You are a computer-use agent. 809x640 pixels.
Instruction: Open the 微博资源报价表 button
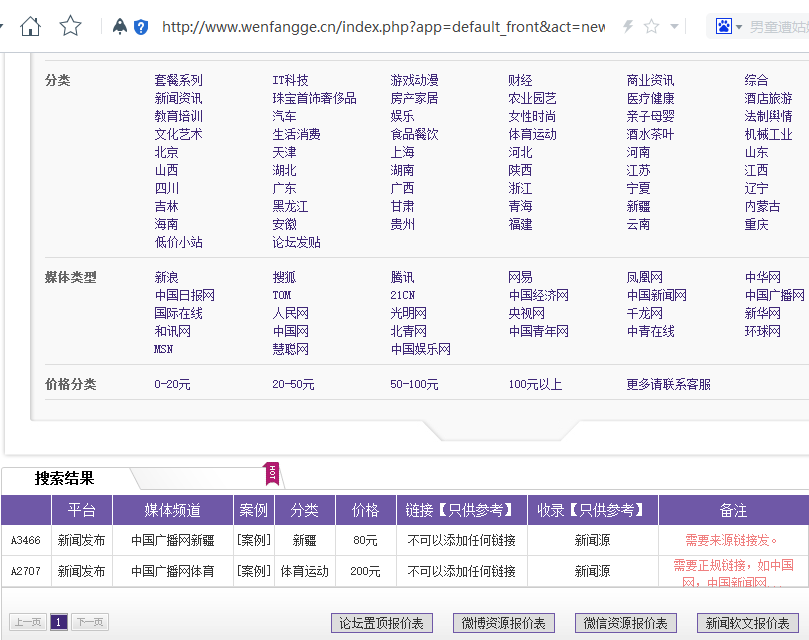point(504,623)
